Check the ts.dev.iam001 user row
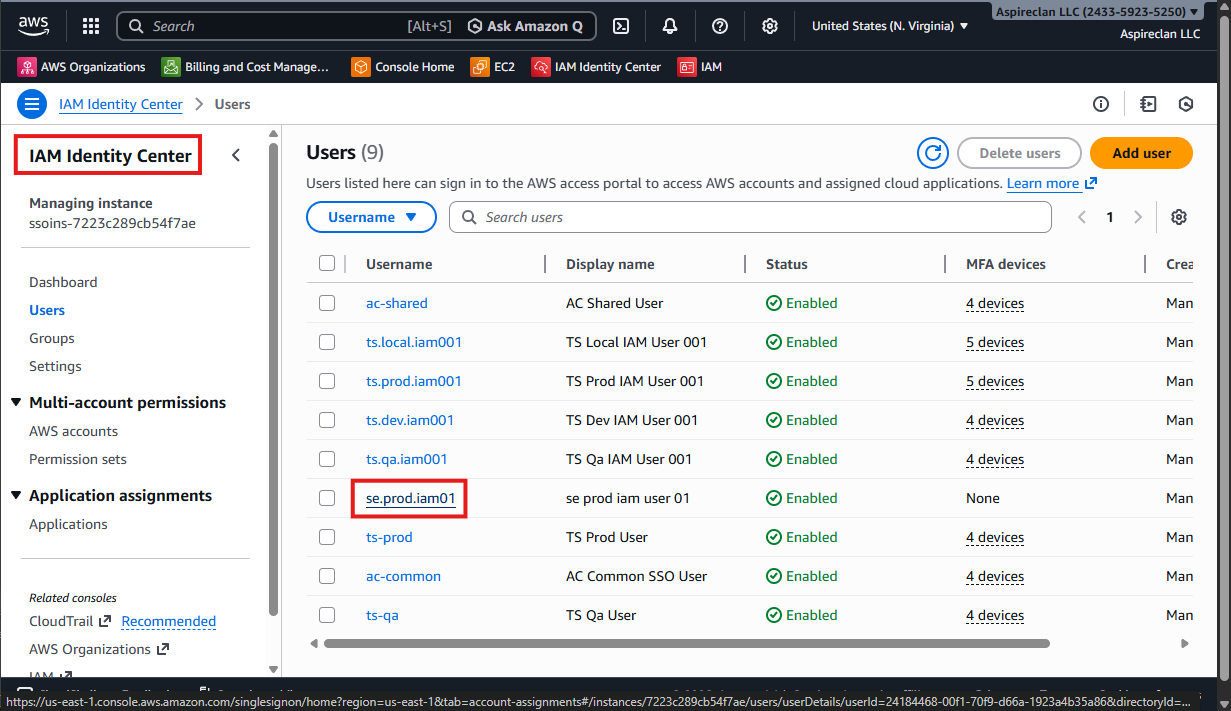Viewport: 1231px width, 711px height. click(327, 420)
